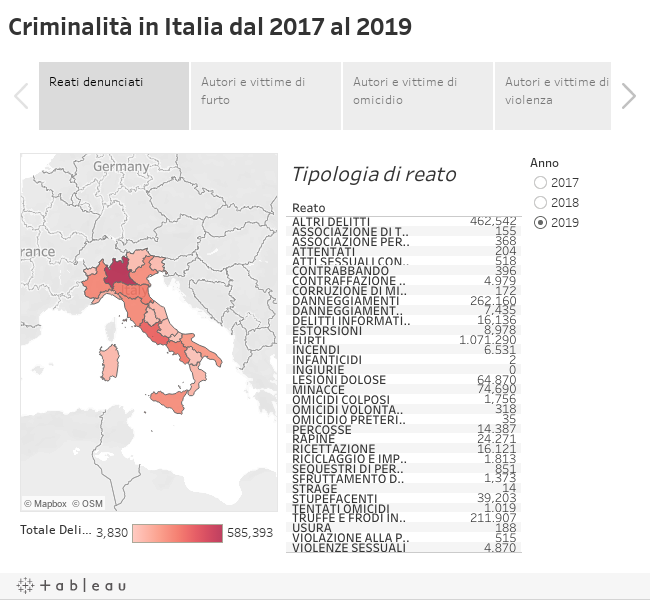Click the Tableau logo icon
The image size is (650, 600).
pyautogui.click(x=71, y=585)
